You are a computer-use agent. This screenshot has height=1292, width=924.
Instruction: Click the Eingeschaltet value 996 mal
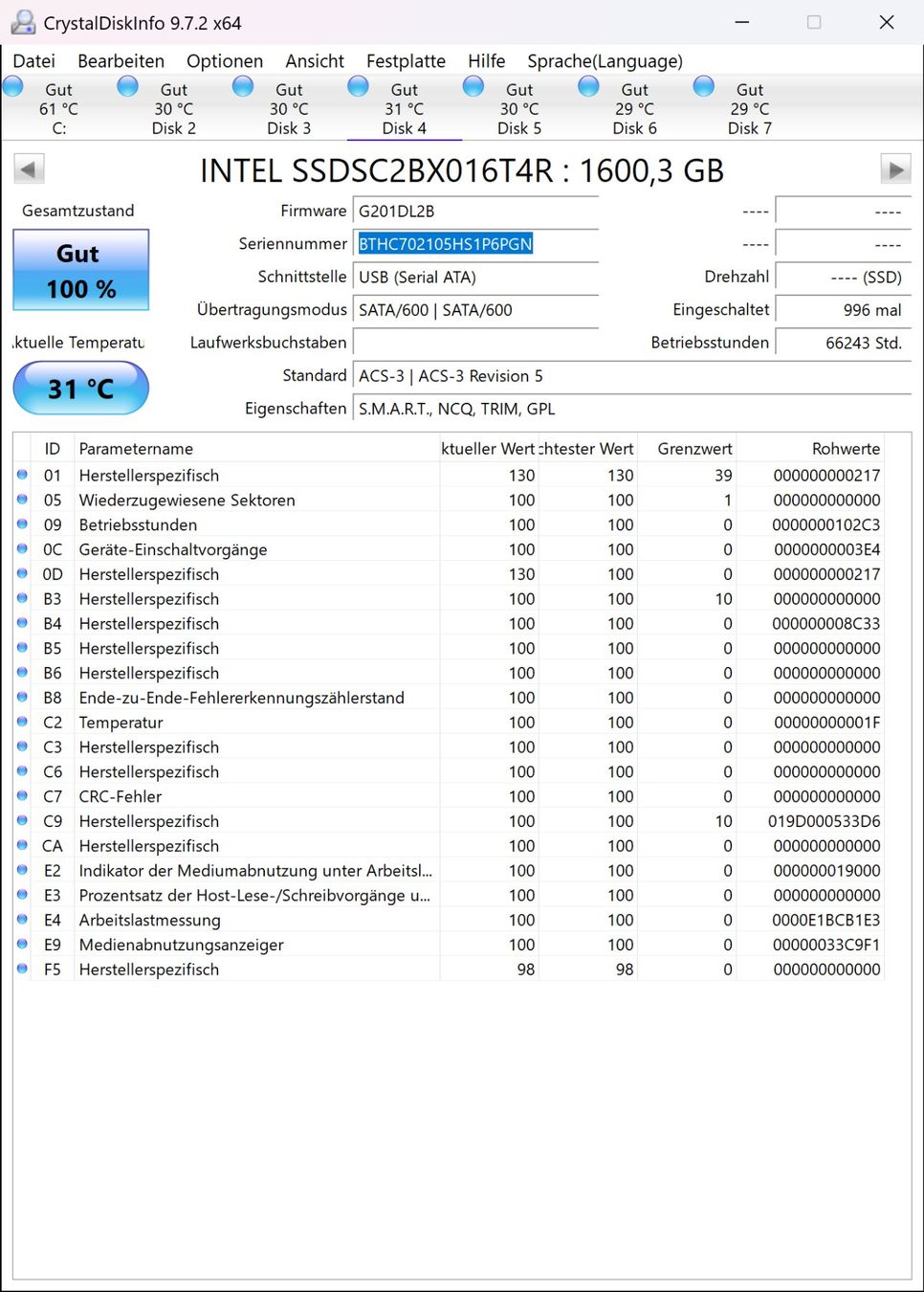point(843,310)
